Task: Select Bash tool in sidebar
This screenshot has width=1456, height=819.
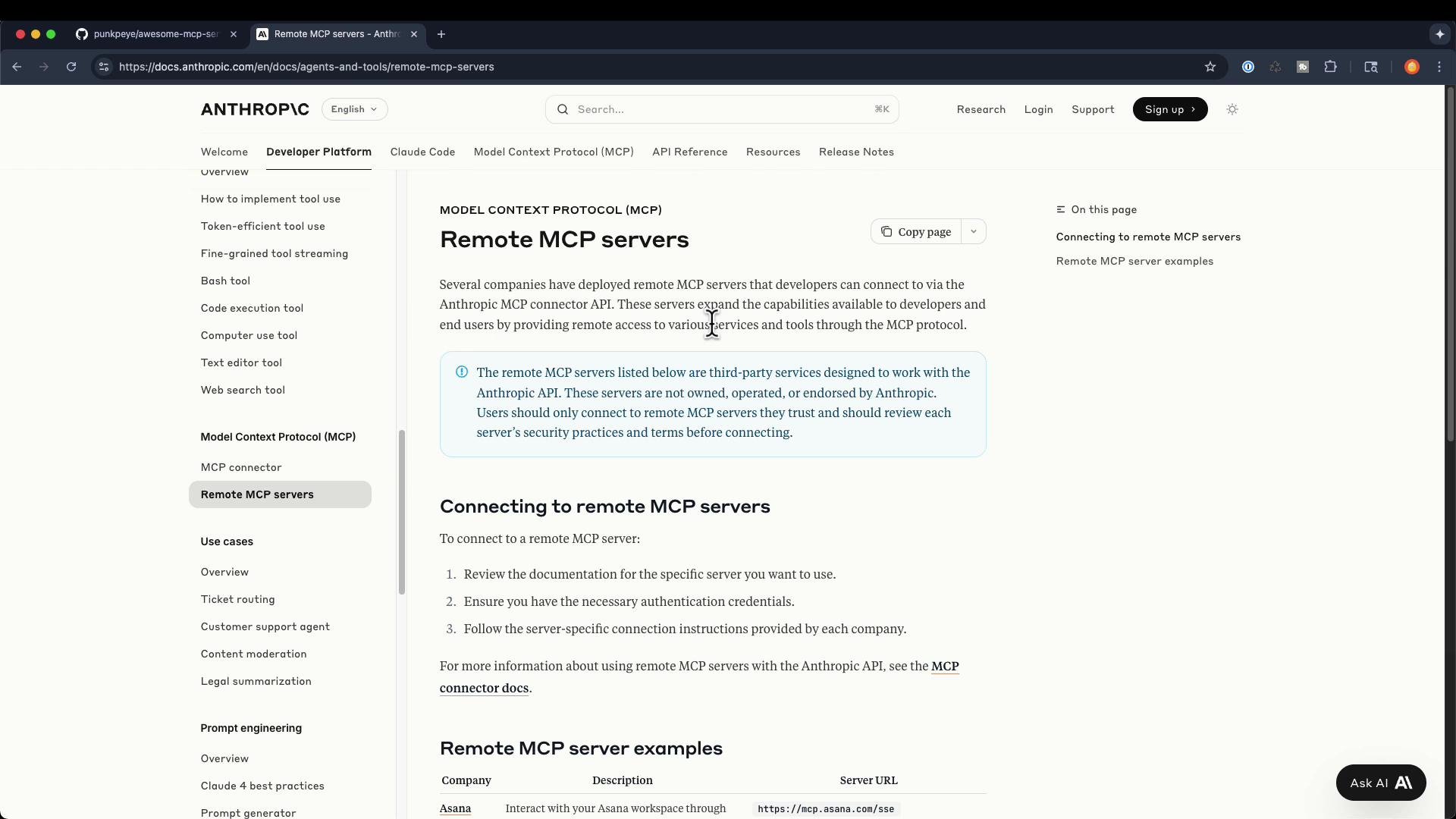Action: [x=225, y=281]
